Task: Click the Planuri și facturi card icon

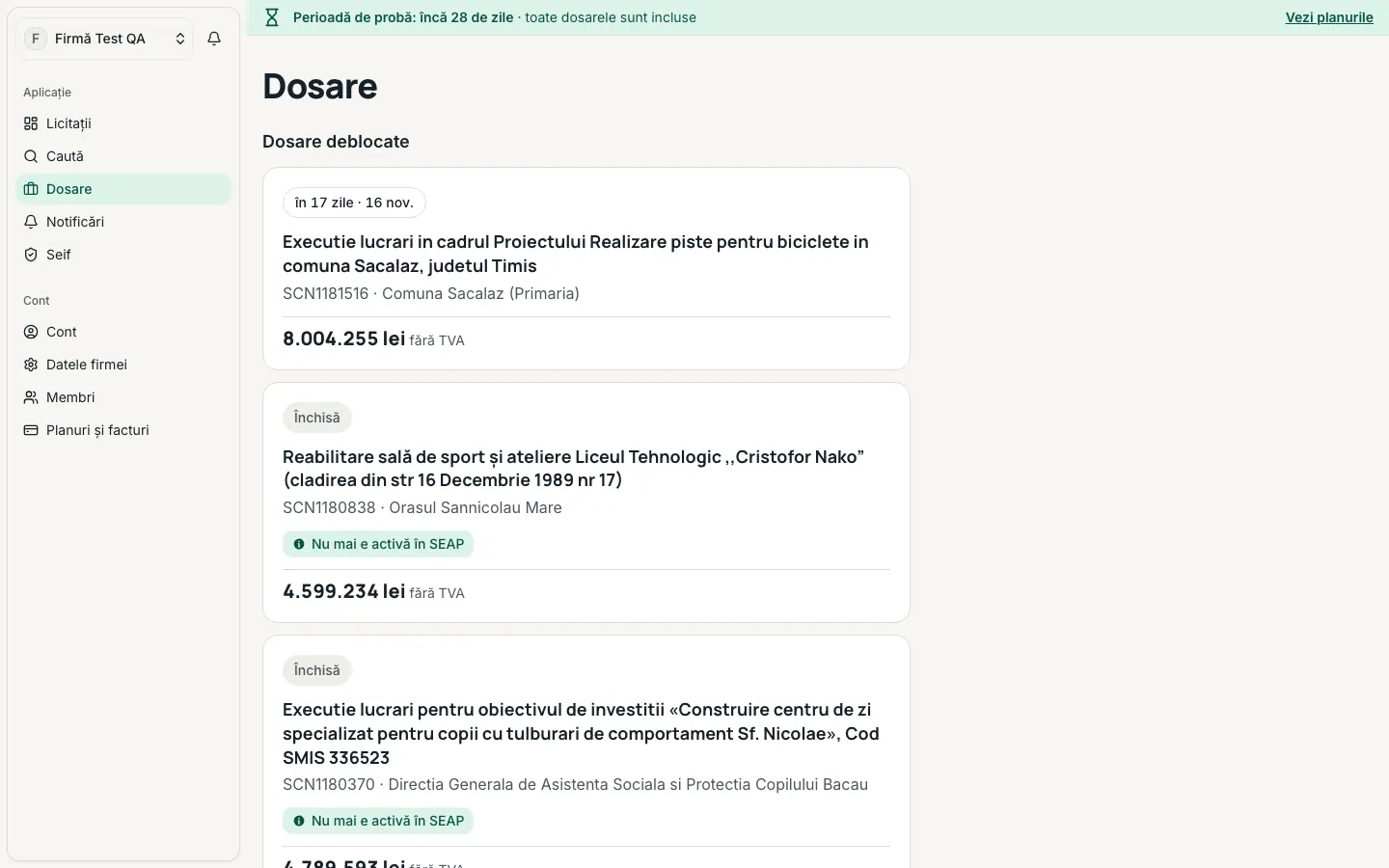Action: coord(31,430)
